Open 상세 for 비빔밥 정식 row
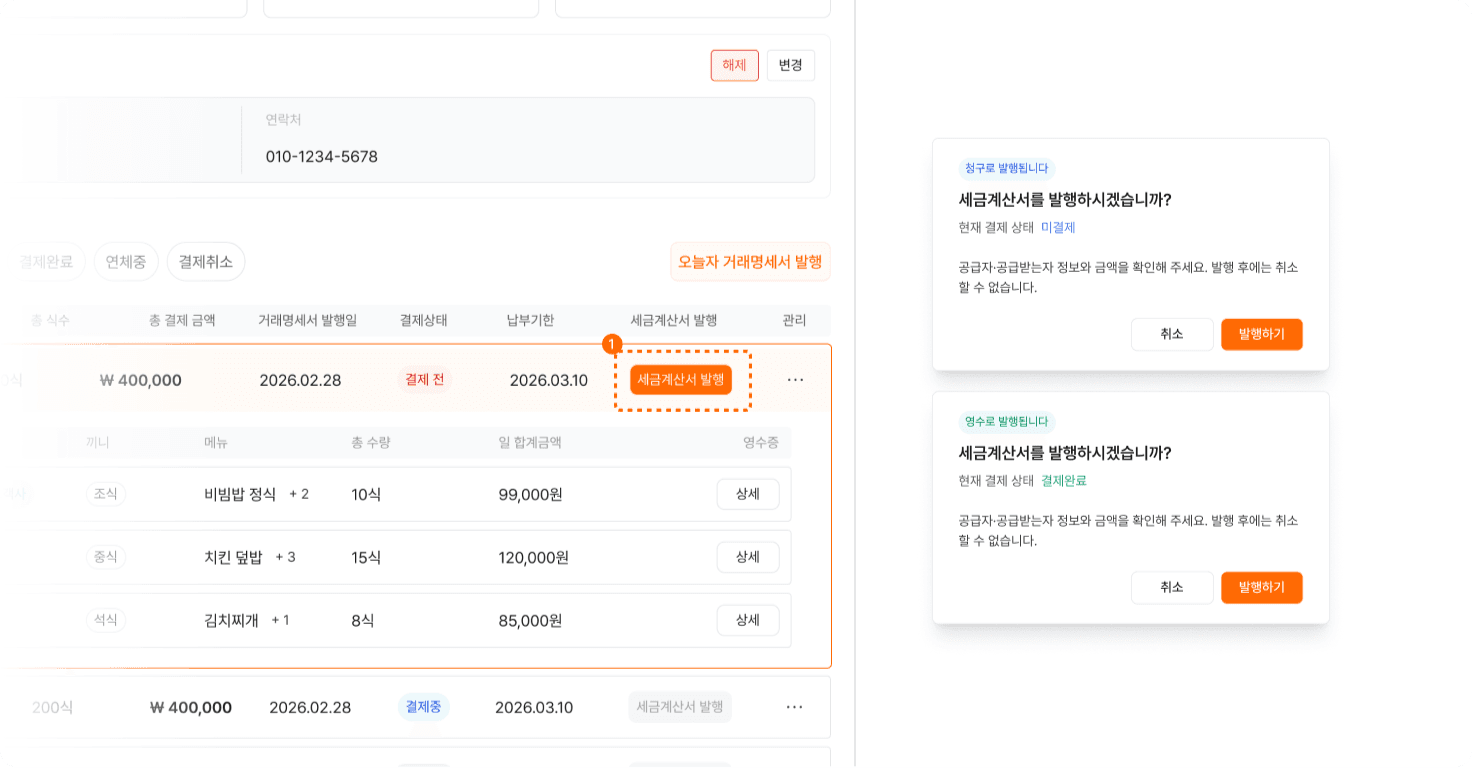The image size is (1472, 768). point(748,494)
